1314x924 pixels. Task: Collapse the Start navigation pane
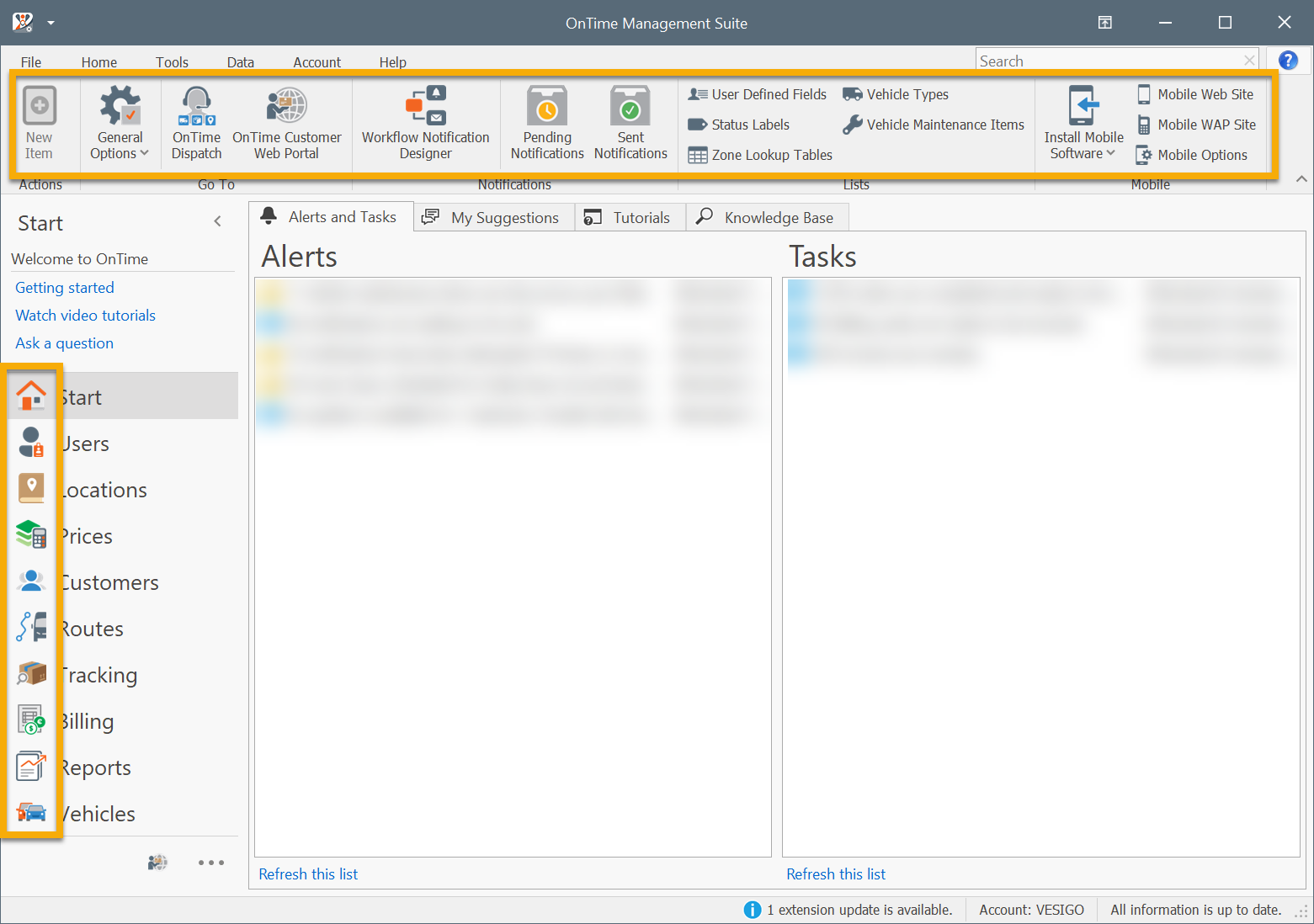coord(218,221)
